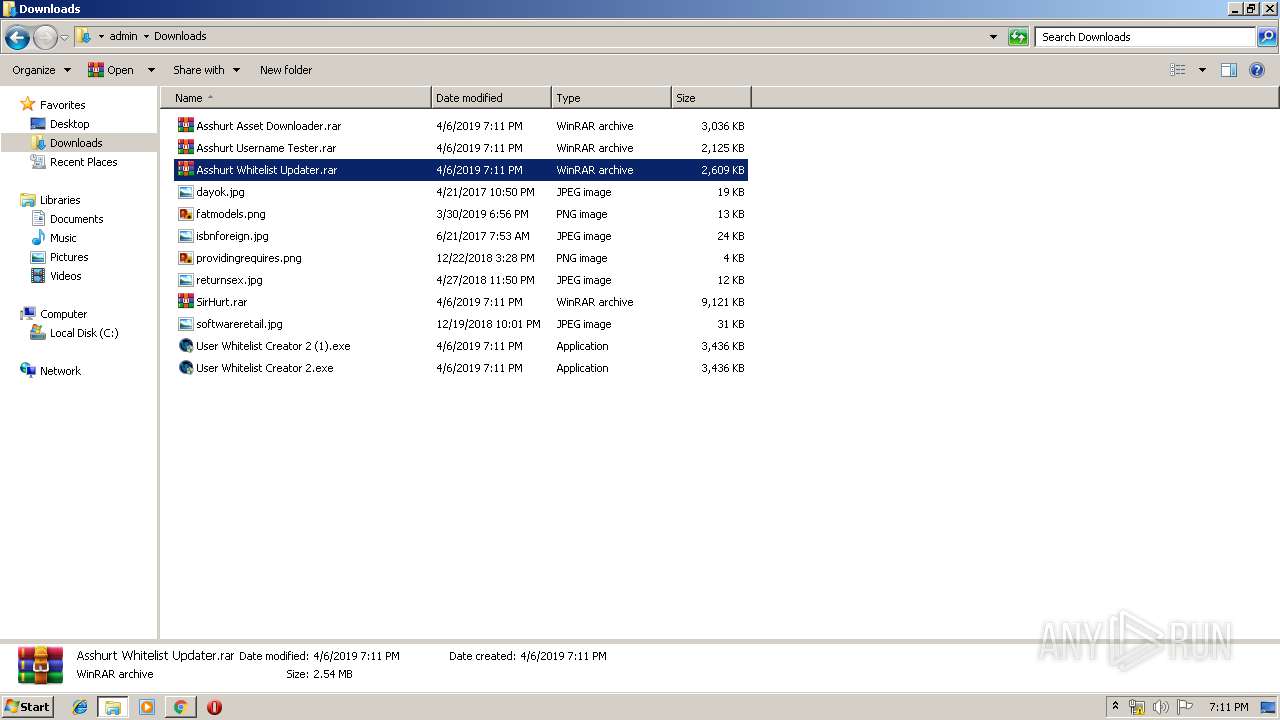Show hidden tray icons arrow
Viewport: 1280px width, 720px height.
(1115, 707)
